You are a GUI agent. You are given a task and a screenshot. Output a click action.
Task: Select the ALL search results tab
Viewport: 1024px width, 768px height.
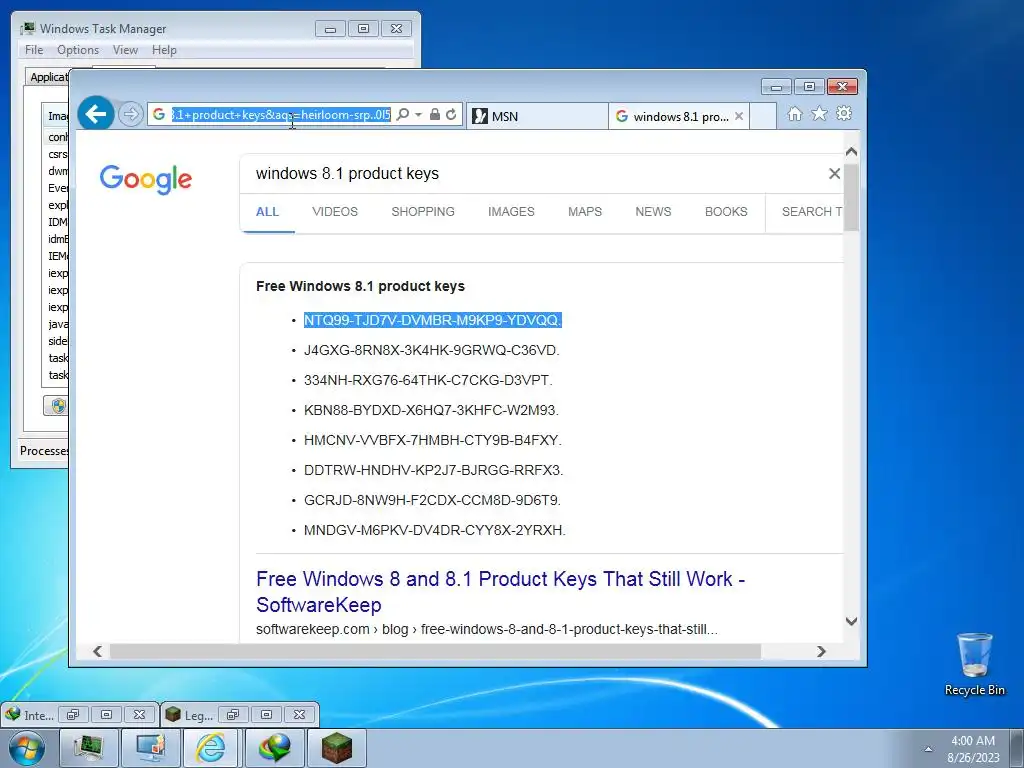pos(267,212)
